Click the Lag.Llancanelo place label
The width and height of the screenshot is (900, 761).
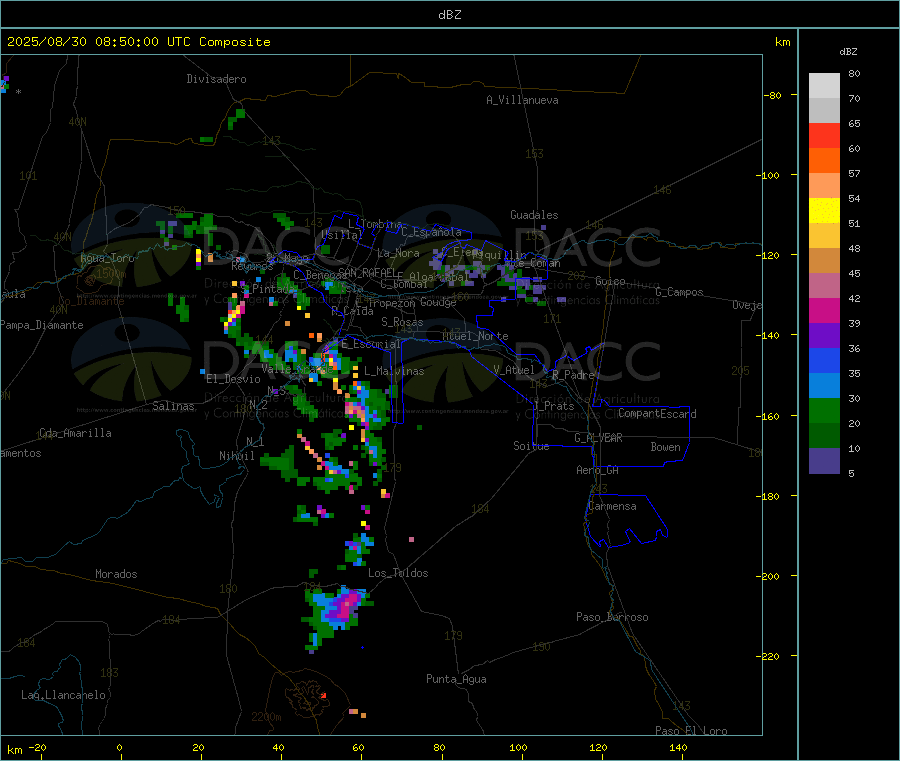[x=64, y=695]
